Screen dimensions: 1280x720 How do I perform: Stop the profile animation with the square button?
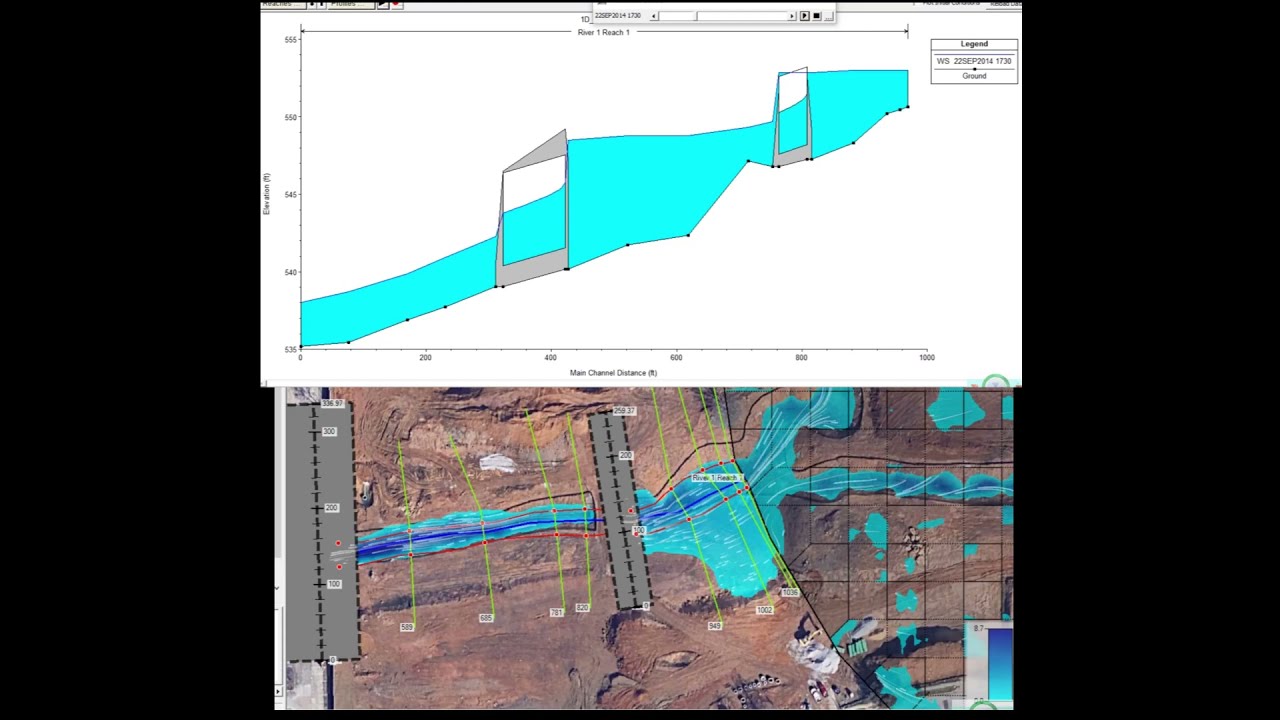pyautogui.click(x=816, y=16)
